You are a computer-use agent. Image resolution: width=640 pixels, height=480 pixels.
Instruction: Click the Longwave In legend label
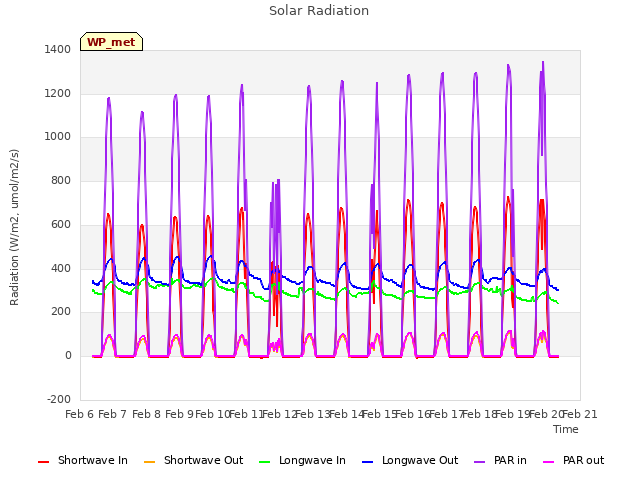point(312,460)
